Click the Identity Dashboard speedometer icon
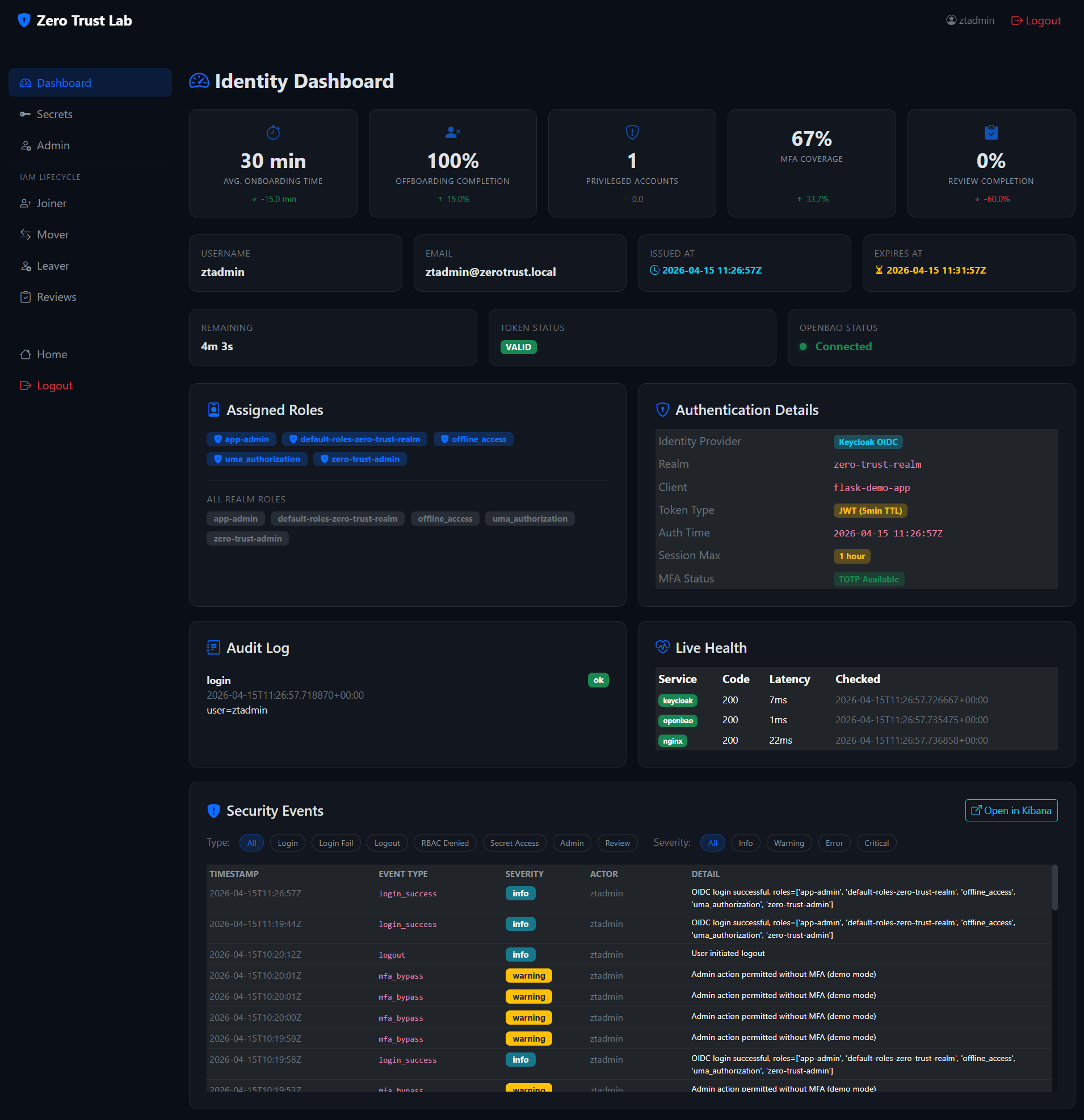Screen dimensions: 1084x1120 [199, 81]
